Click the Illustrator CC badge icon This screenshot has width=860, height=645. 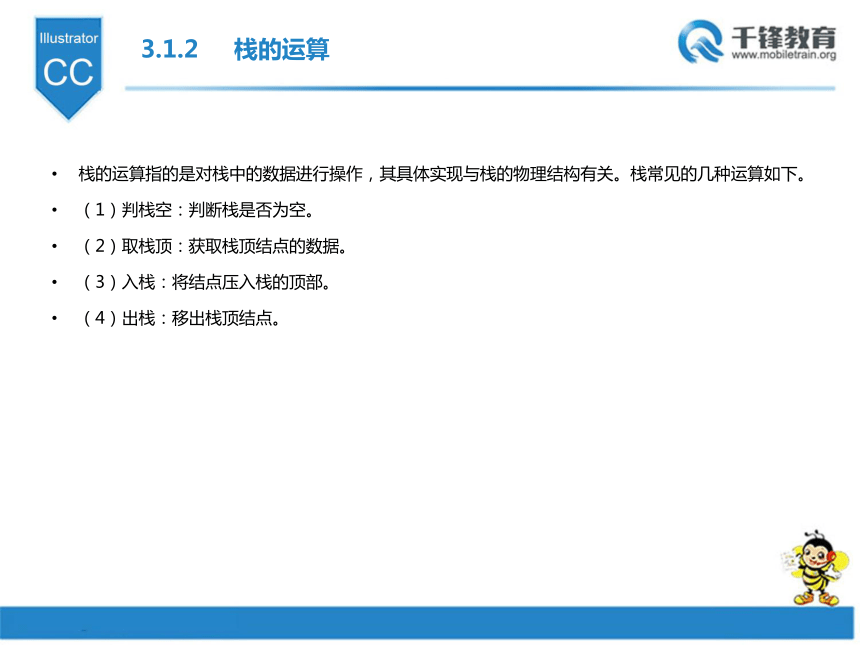pos(69,68)
